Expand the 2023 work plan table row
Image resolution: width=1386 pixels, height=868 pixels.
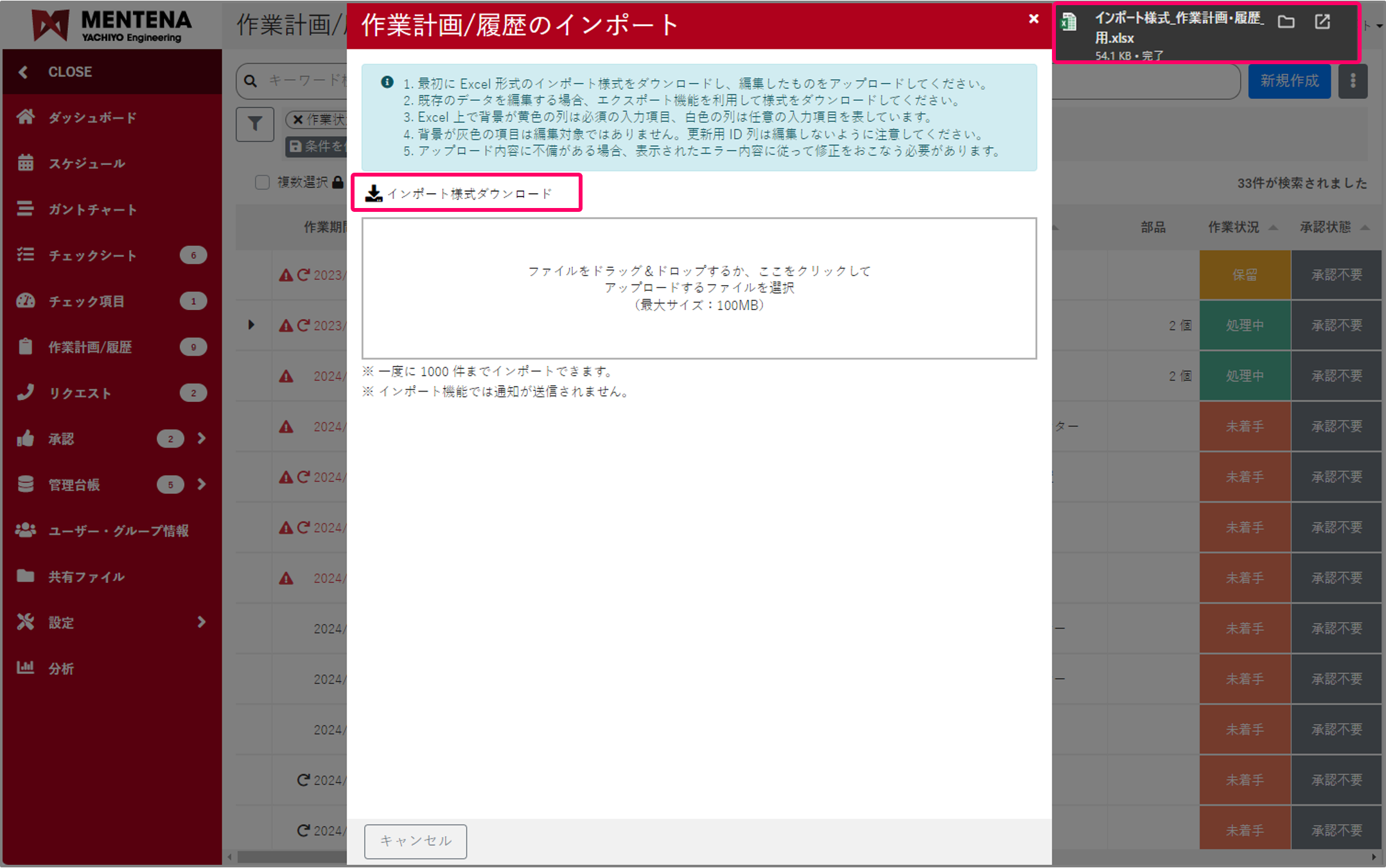[251, 325]
